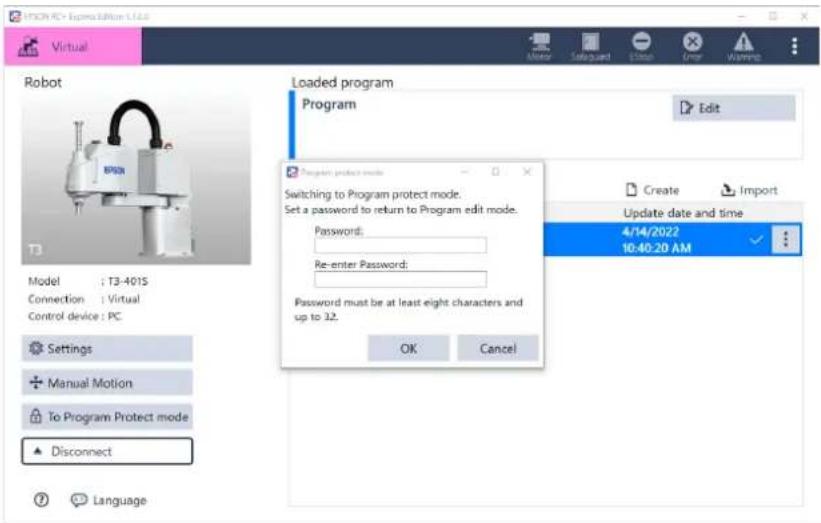
Task: Confirm the password dialog with OK
Action: click(x=408, y=348)
